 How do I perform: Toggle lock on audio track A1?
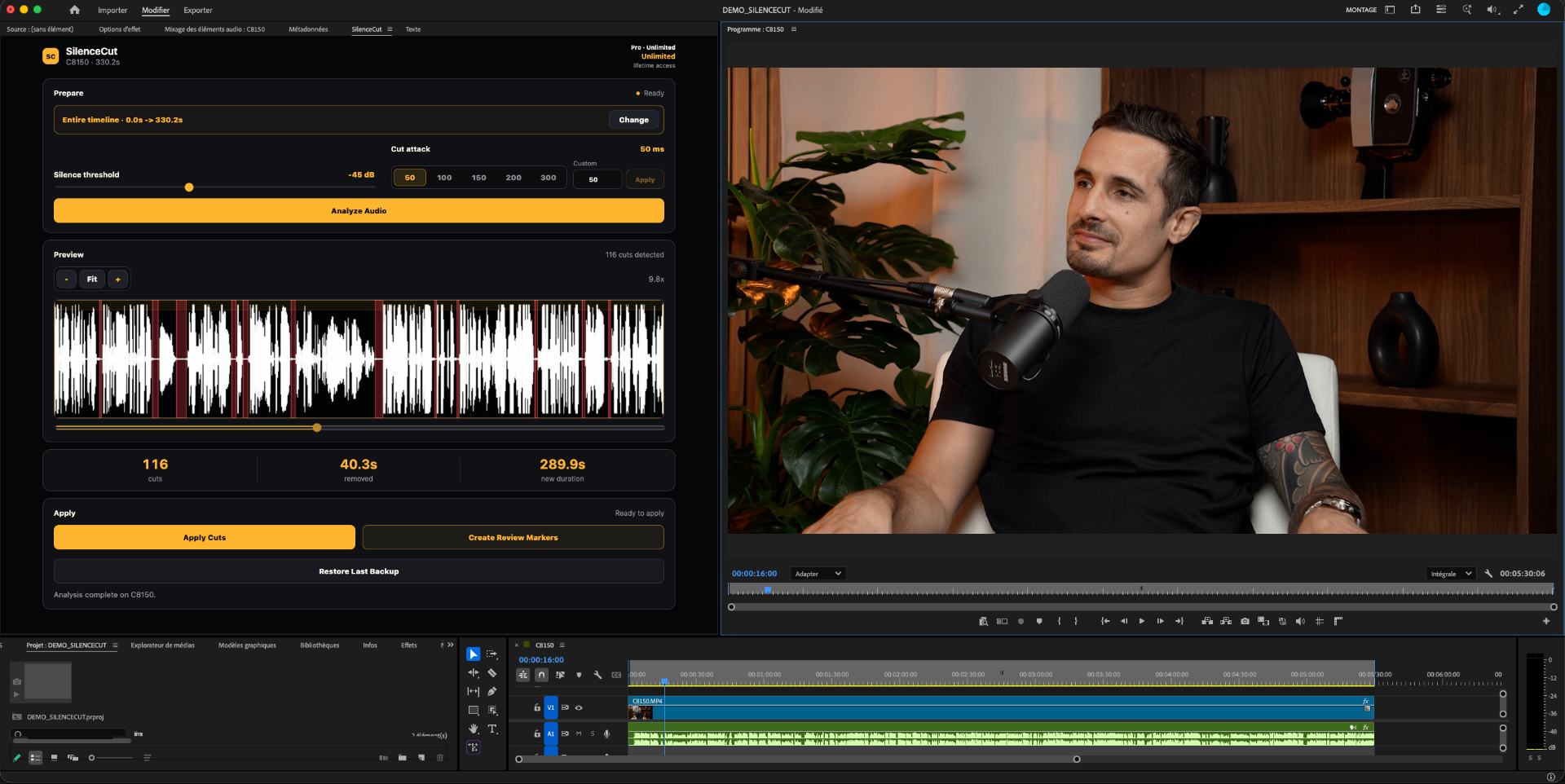tap(537, 733)
